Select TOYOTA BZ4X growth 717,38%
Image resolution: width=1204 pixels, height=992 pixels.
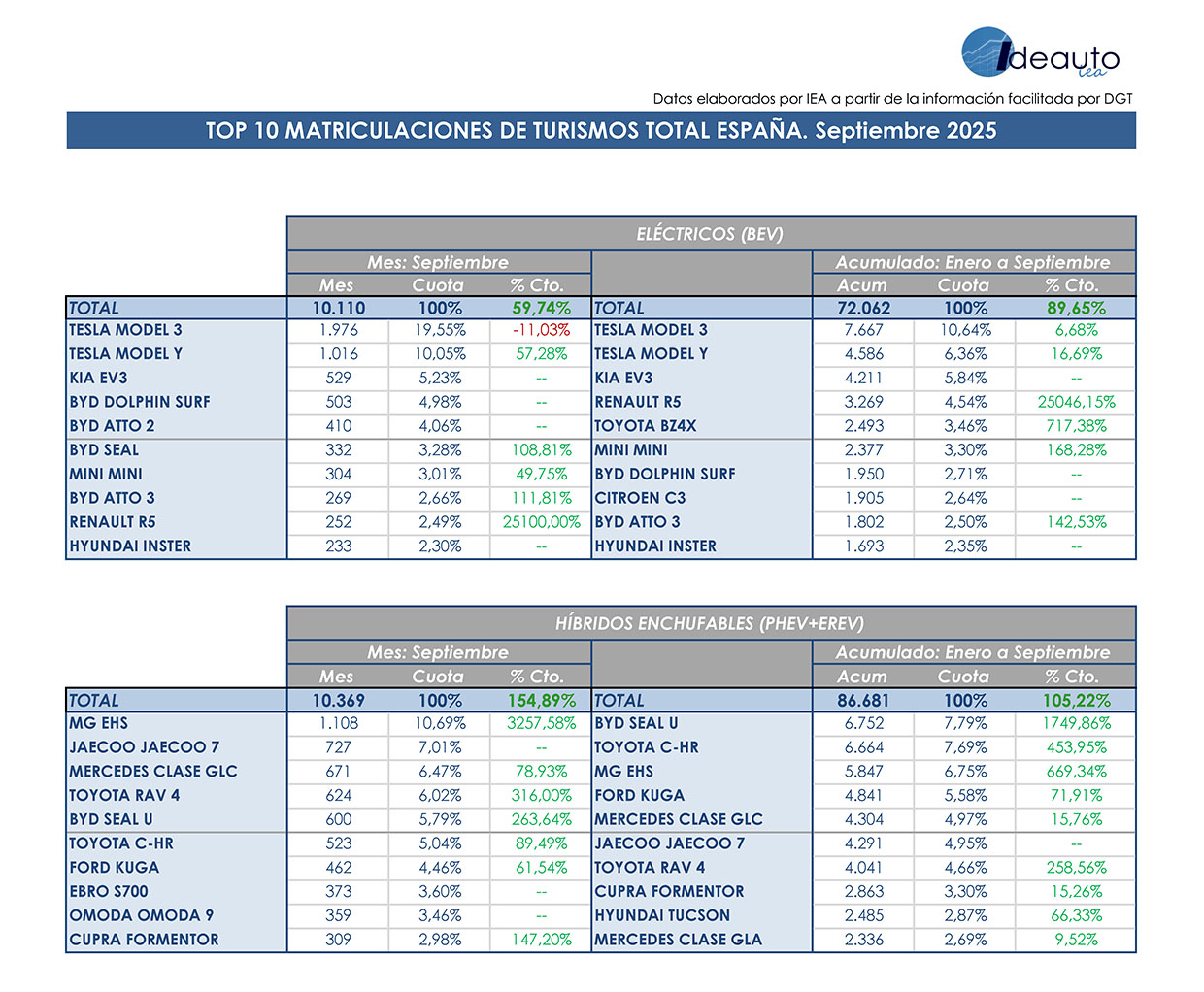point(1076,426)
